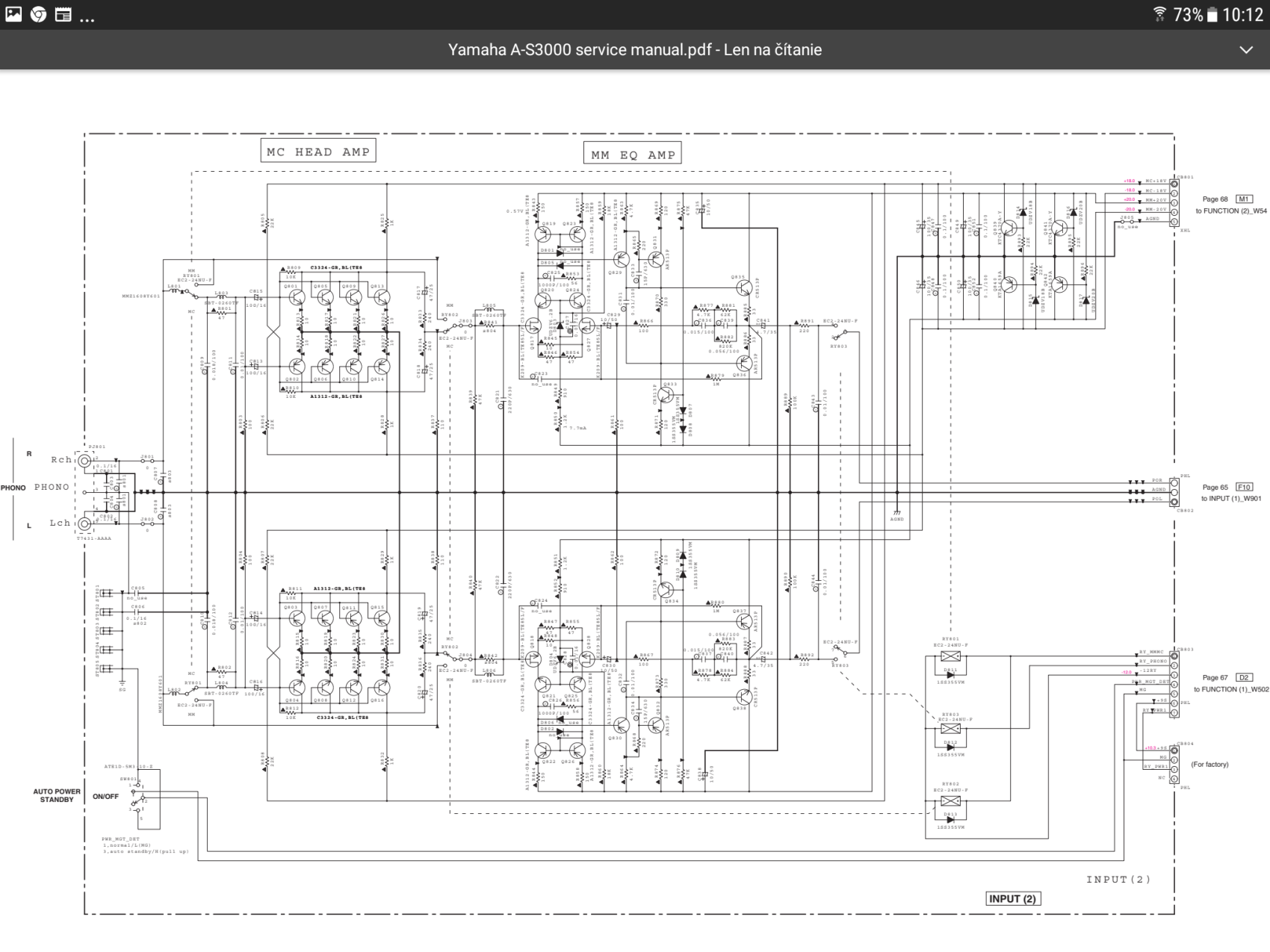Tap the three-dots overflow notifications indicator
The height and width of the screenshot is (952, 1270).
(87, 16)
